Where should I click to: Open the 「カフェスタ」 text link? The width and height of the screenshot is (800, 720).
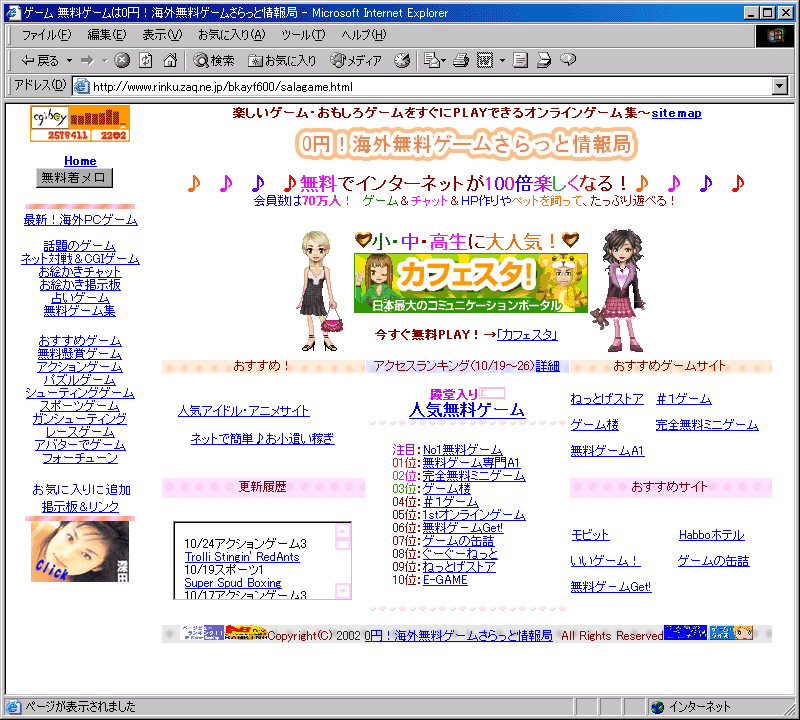(527, 335)
